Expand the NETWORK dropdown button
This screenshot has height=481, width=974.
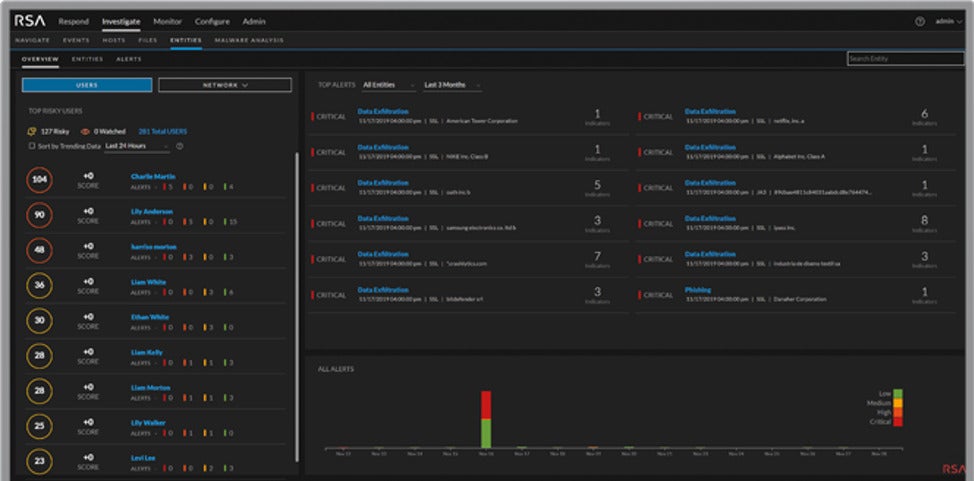pyautogui.click(x=225, y=85)
